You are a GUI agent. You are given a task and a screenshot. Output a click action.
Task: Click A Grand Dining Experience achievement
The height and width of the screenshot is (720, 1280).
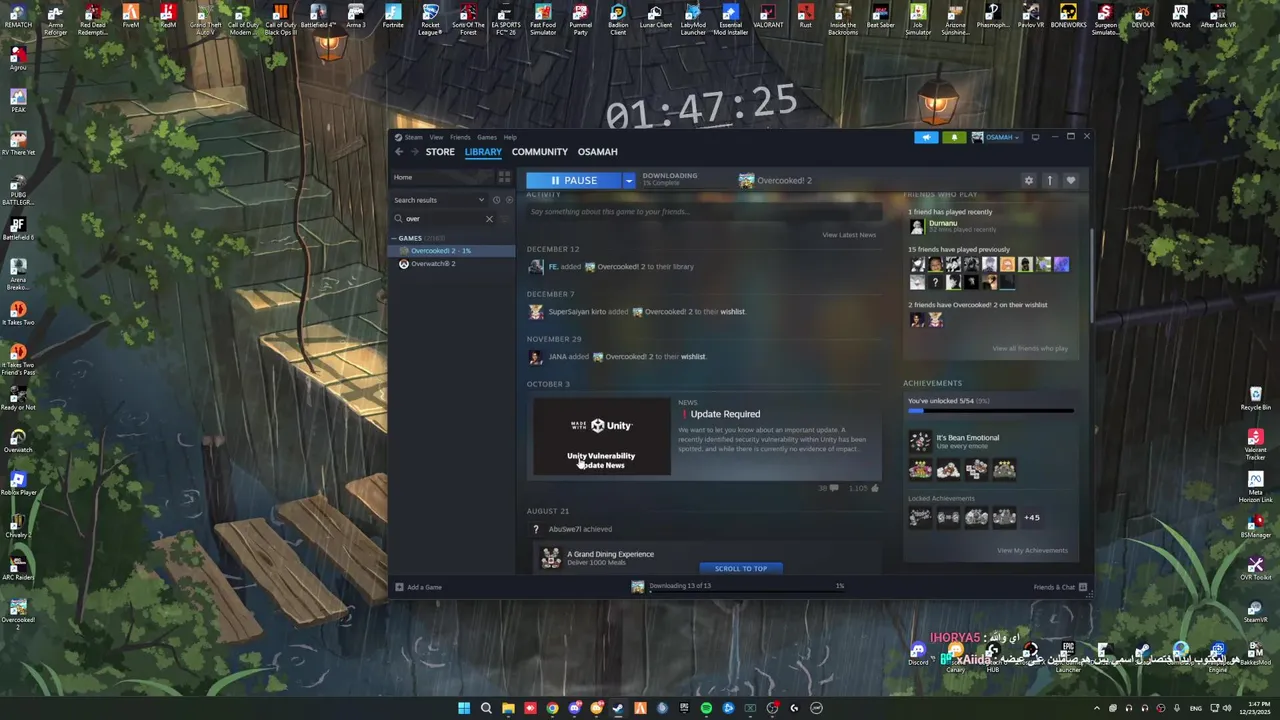tap(610, 554)
